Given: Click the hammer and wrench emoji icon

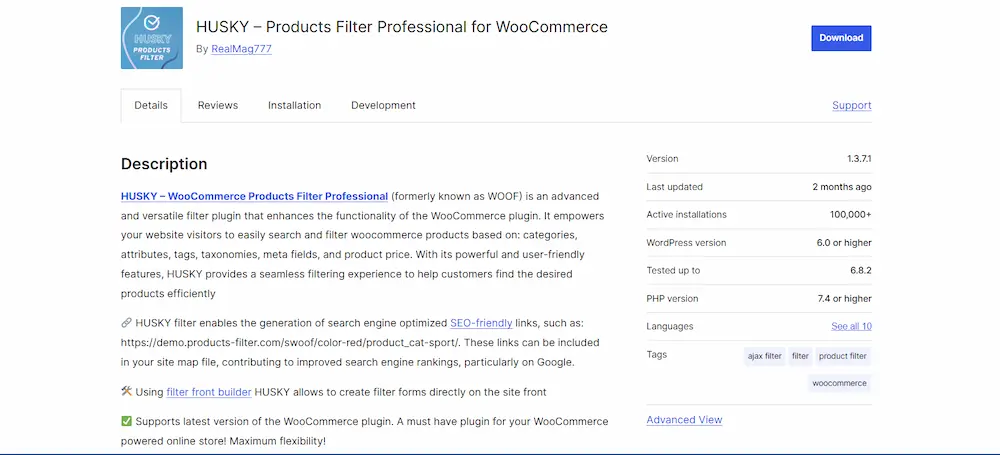Looking at the screenshot, I should coord(126,391).
